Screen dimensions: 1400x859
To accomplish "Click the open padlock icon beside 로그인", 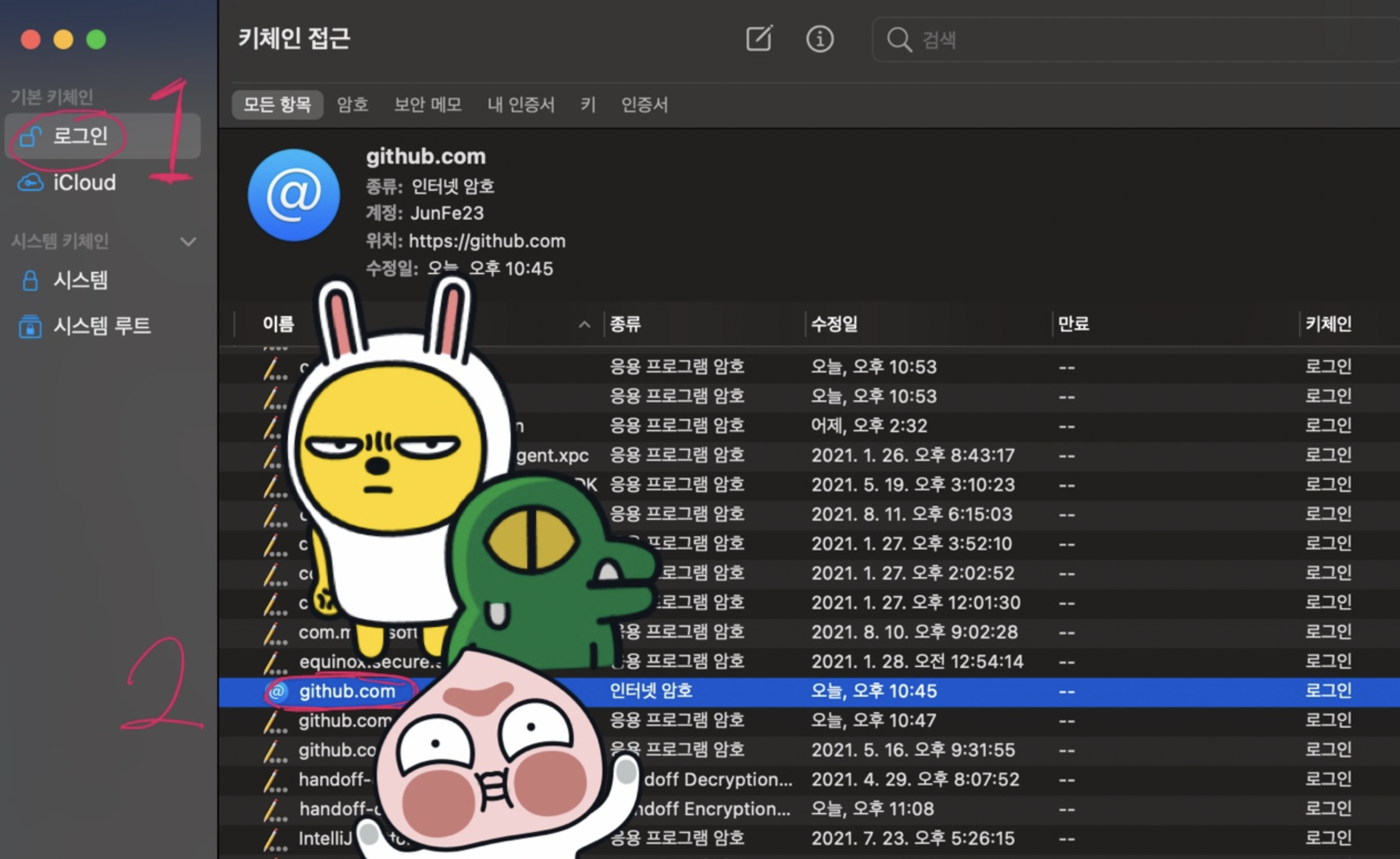I will [30, 136].
